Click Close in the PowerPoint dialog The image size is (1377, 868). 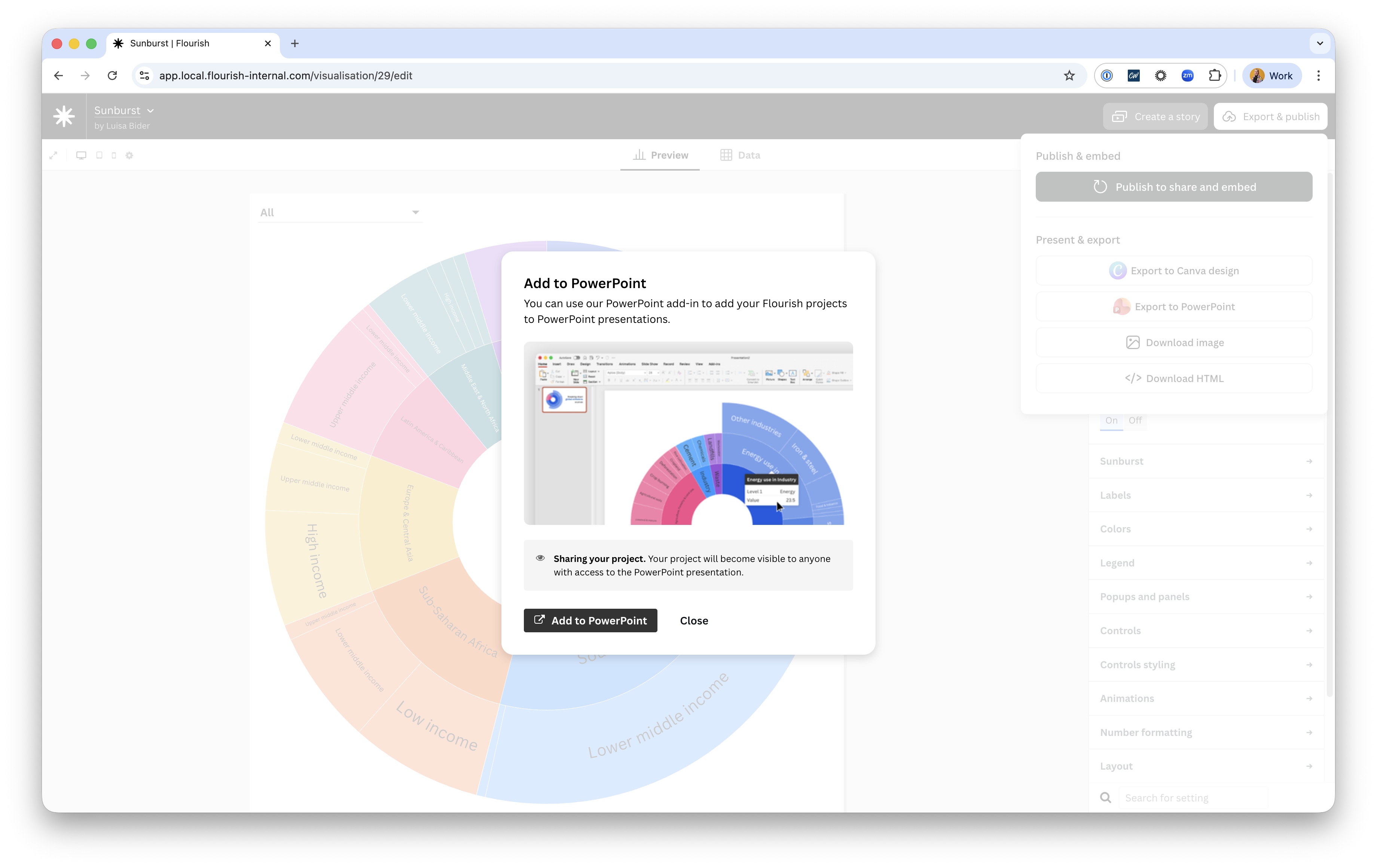click(x=694, y=620)
